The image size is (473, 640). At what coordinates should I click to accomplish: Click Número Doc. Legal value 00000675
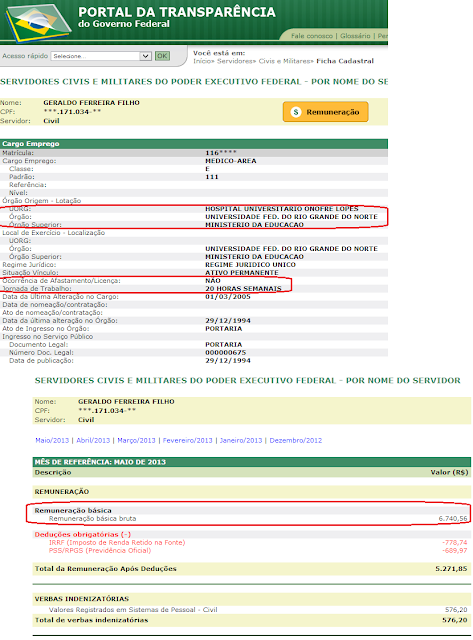tap(225, 353)
